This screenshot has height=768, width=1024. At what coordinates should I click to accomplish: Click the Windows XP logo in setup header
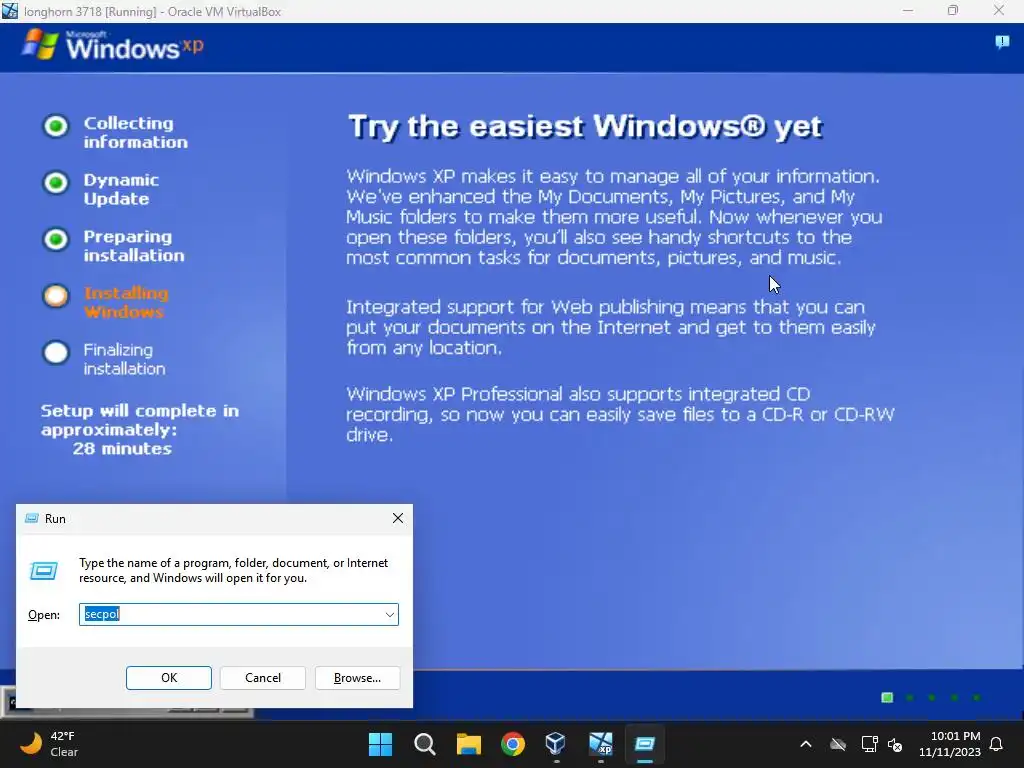[x=112, y=46]
